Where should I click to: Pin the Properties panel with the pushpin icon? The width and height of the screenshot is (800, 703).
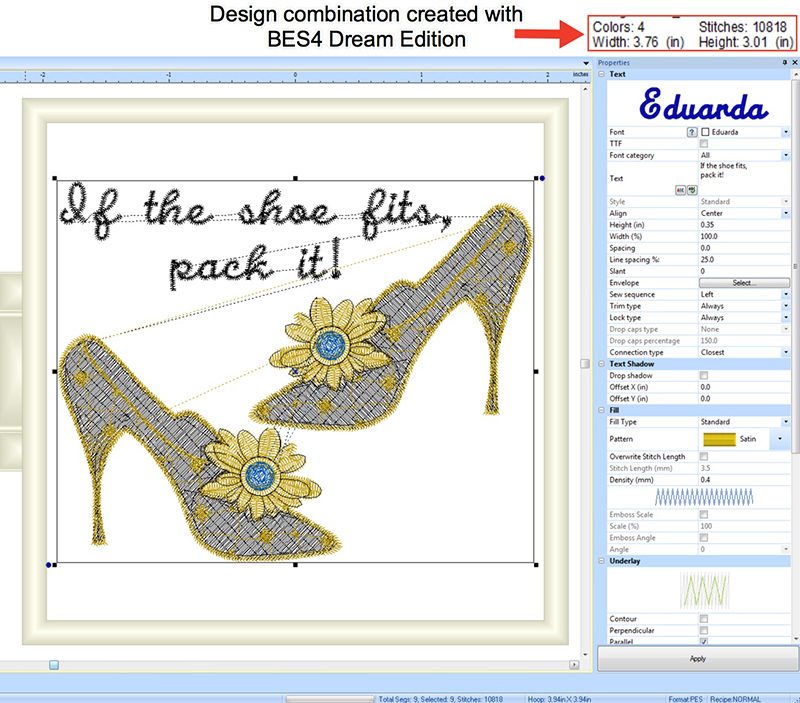click(x=784, y=62)
